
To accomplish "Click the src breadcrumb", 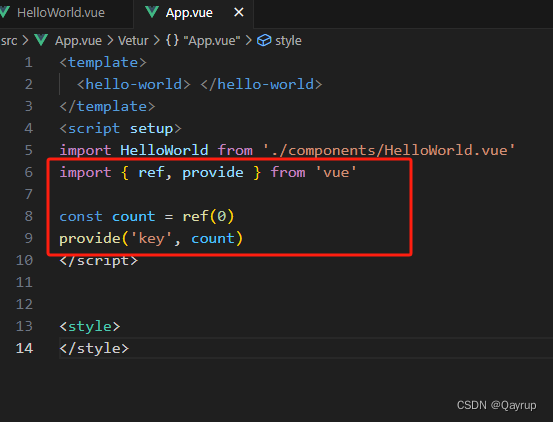I will [x=9, y=41].
